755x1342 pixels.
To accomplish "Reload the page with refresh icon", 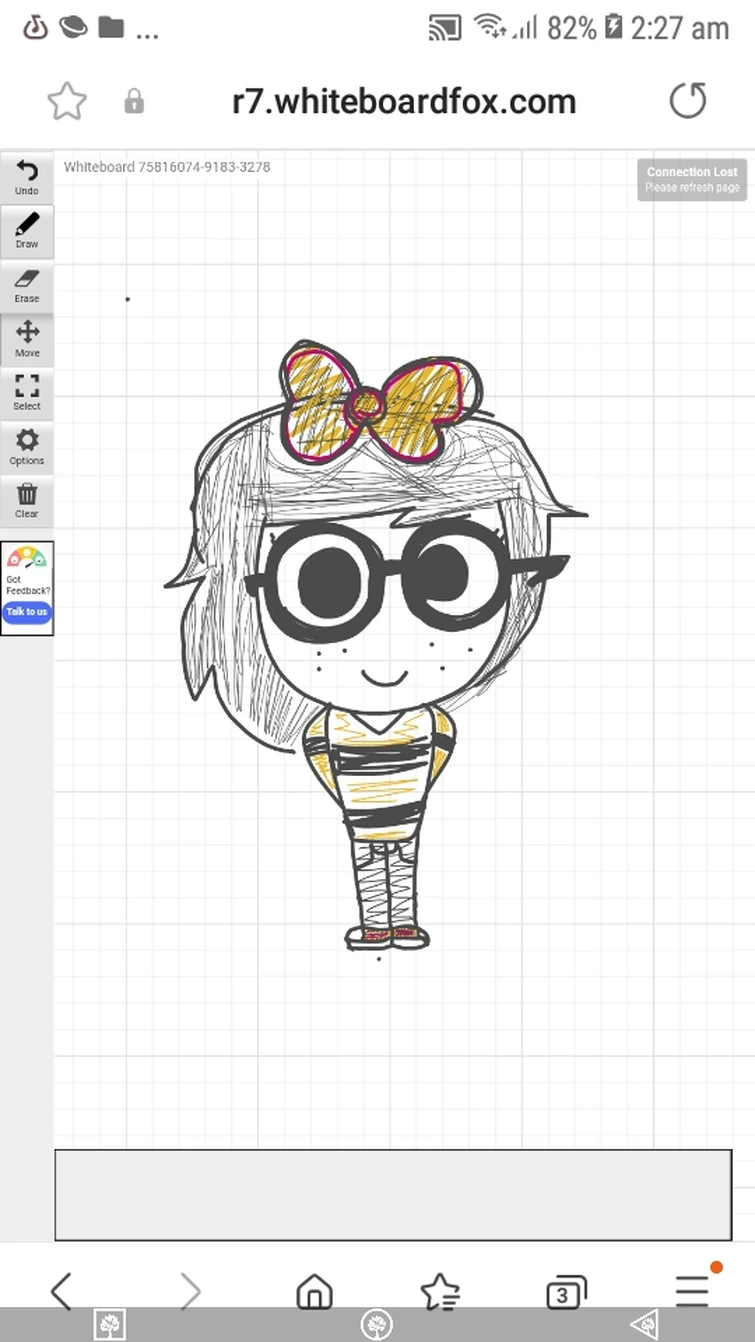I will pos(688,100).
